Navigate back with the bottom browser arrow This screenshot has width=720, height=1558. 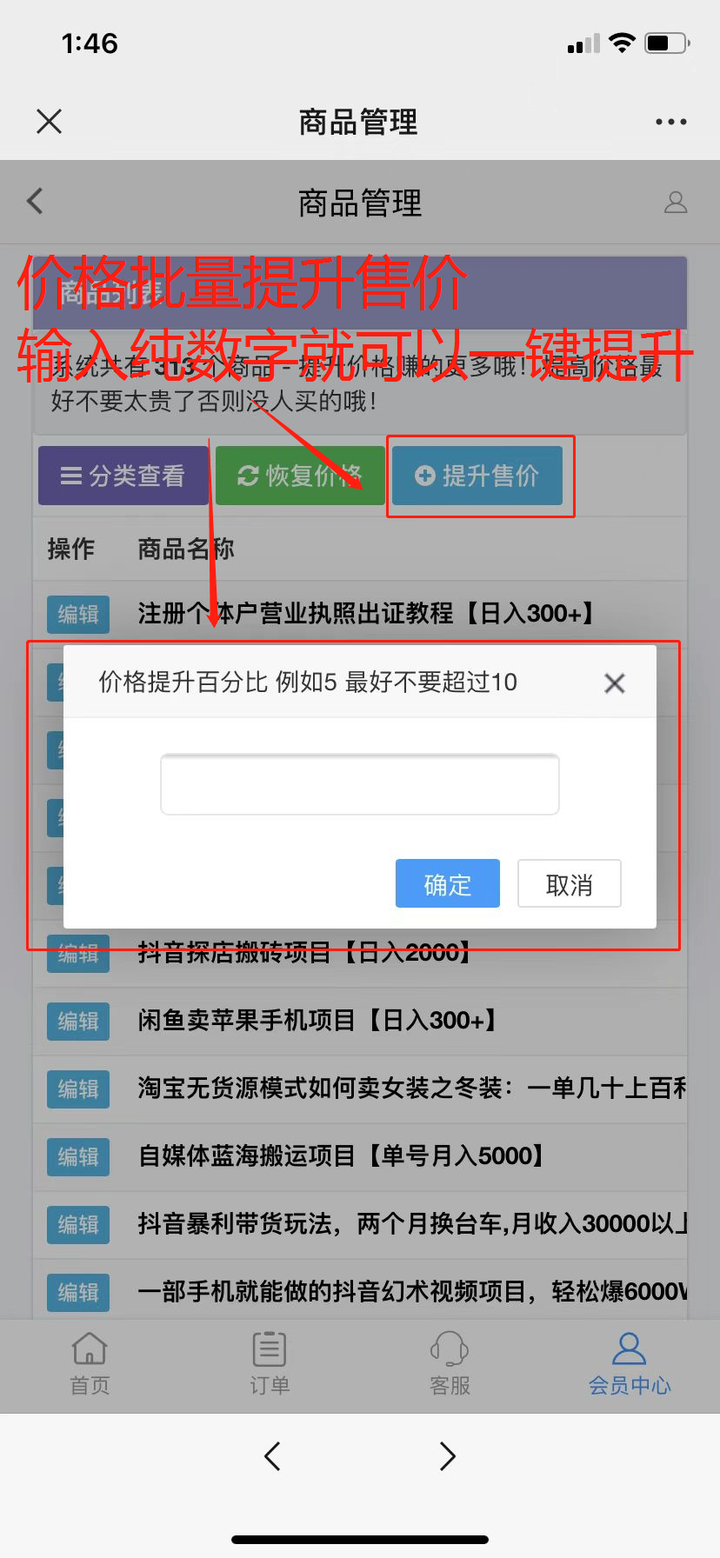tap(272, 1456)
